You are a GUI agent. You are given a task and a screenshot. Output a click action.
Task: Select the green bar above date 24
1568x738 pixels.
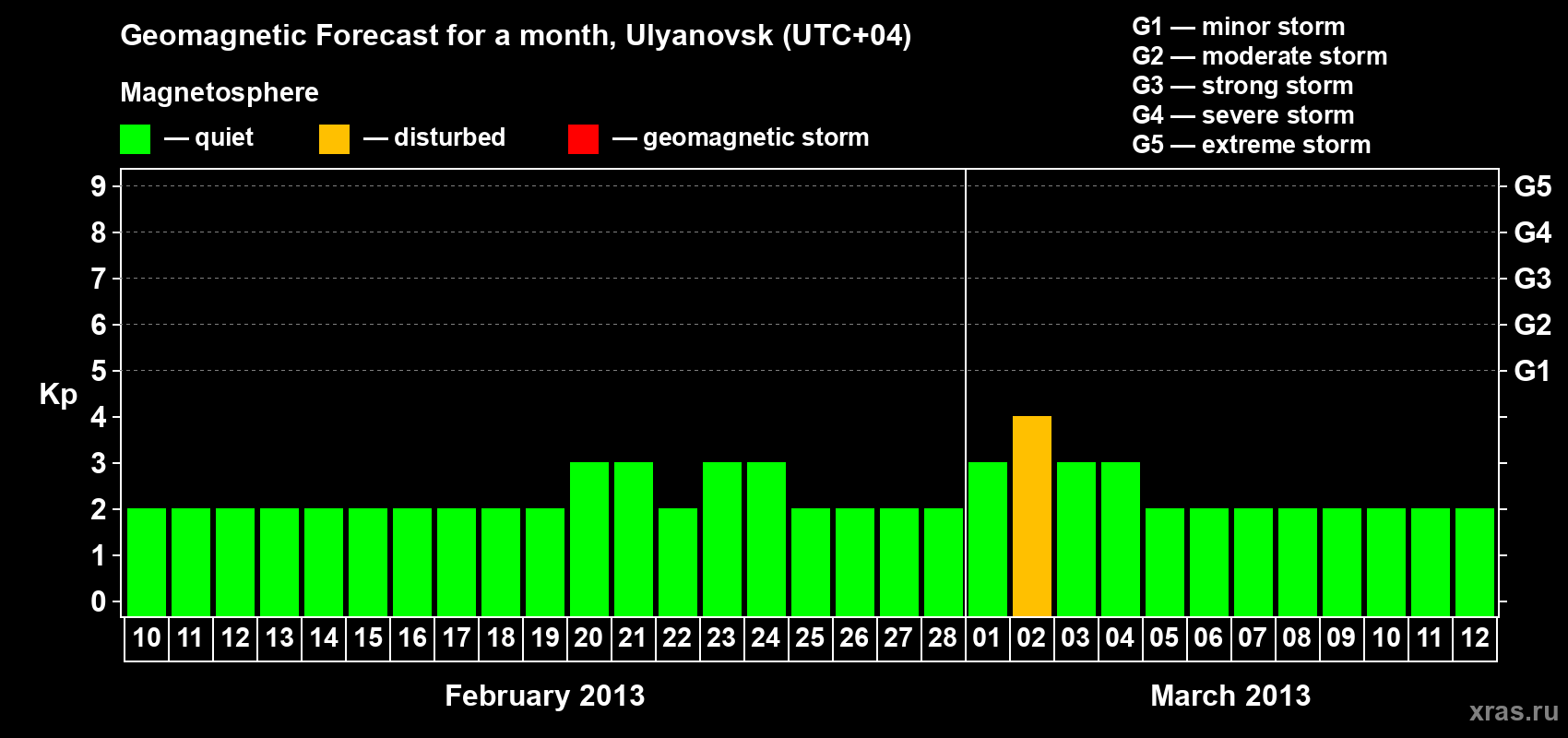pyautogui.click(x=766, y=540)
